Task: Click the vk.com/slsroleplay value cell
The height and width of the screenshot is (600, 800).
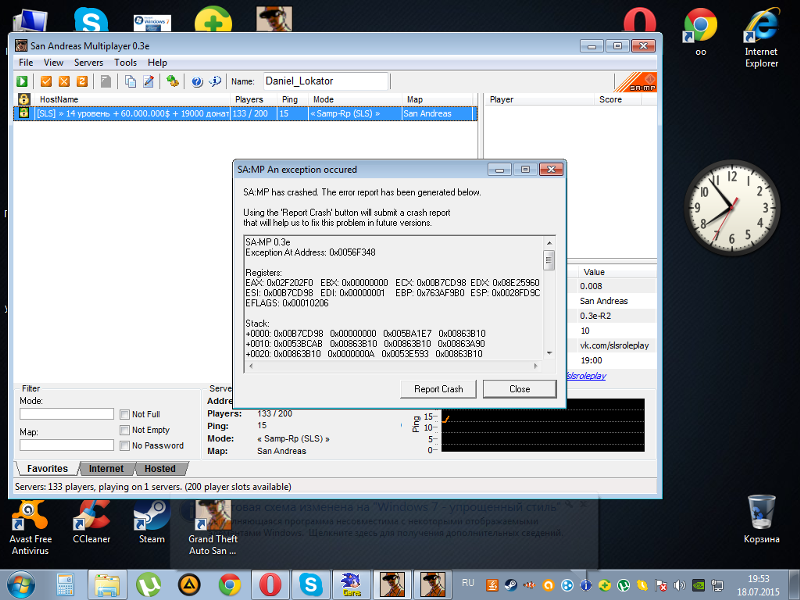Action: point(614,345)
